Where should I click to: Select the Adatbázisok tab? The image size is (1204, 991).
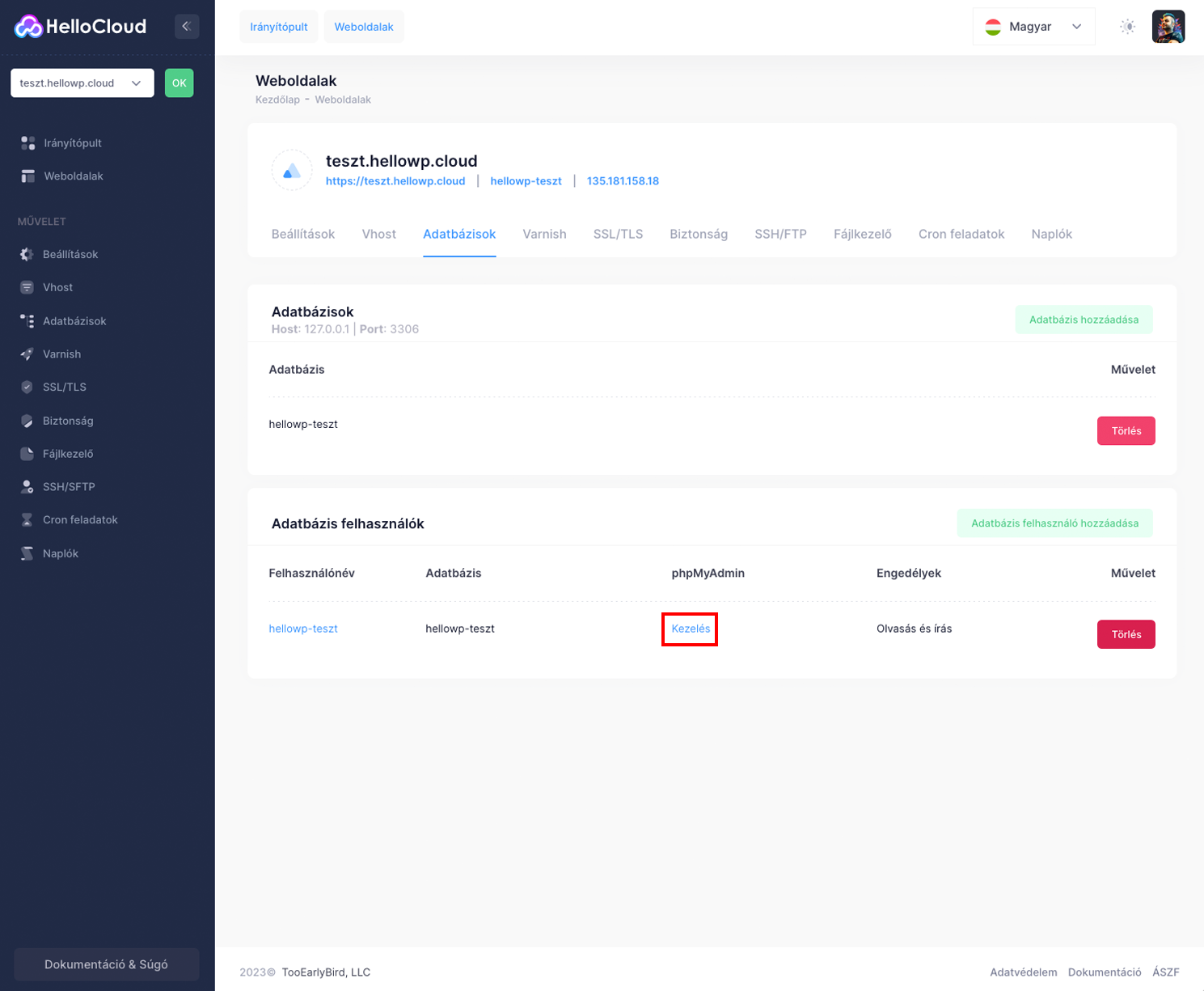[459, 234]
